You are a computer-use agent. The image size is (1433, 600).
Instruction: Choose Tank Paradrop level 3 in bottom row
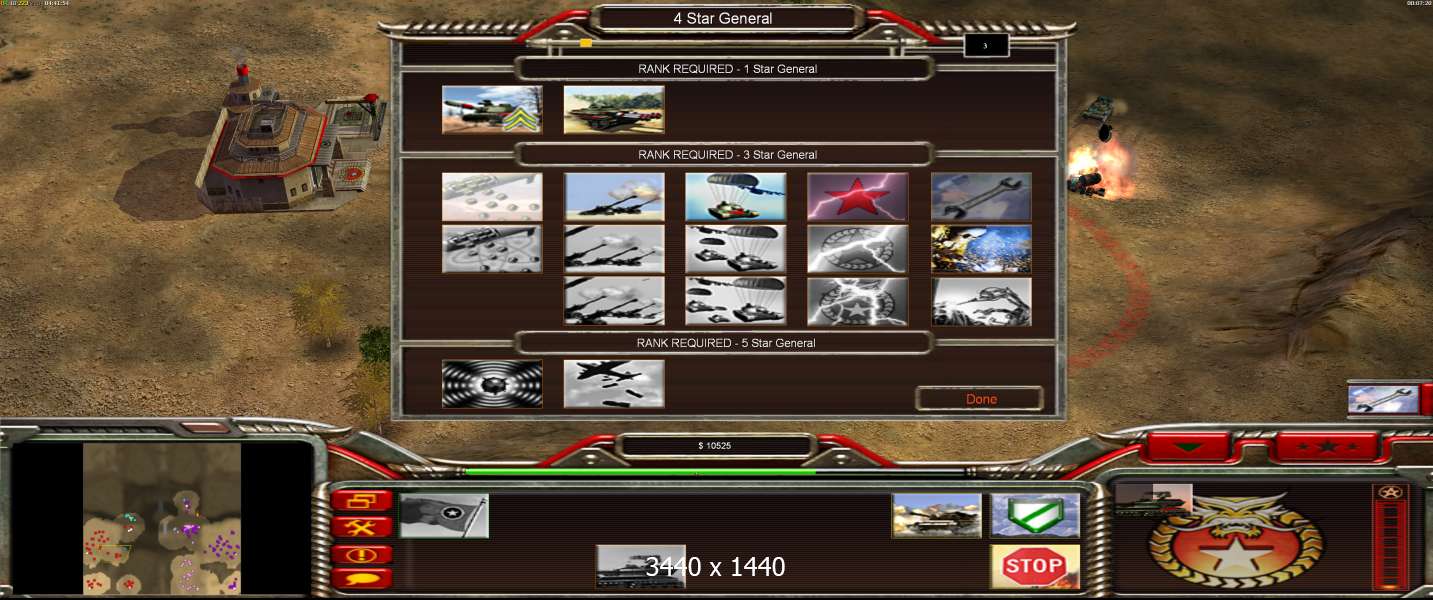click(736, 301)
